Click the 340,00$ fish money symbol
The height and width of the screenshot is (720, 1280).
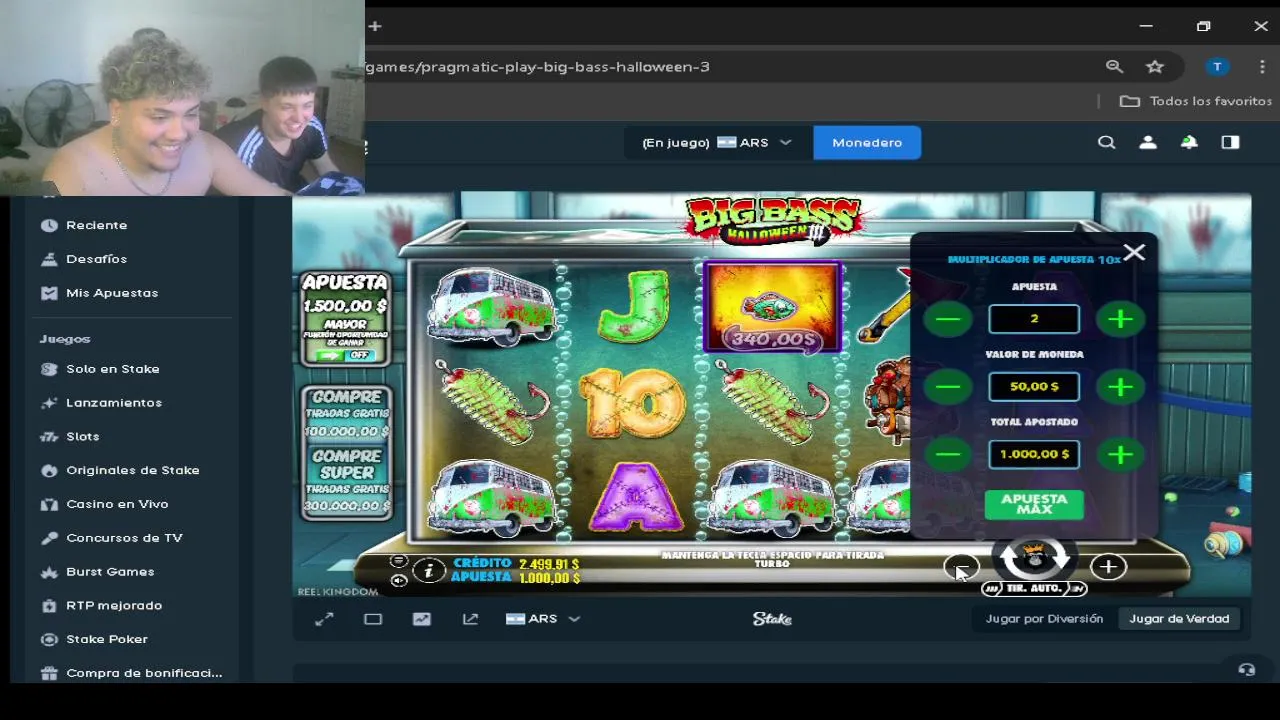(x=773, y=308)
